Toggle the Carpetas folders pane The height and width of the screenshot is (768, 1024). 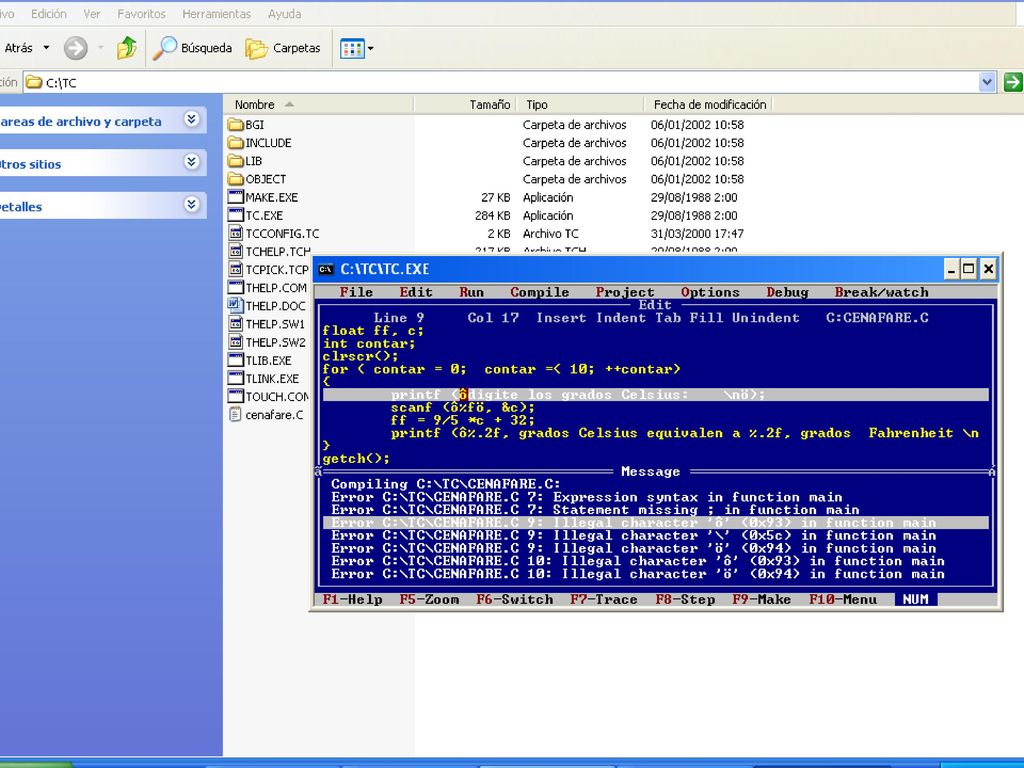(283, 48)
